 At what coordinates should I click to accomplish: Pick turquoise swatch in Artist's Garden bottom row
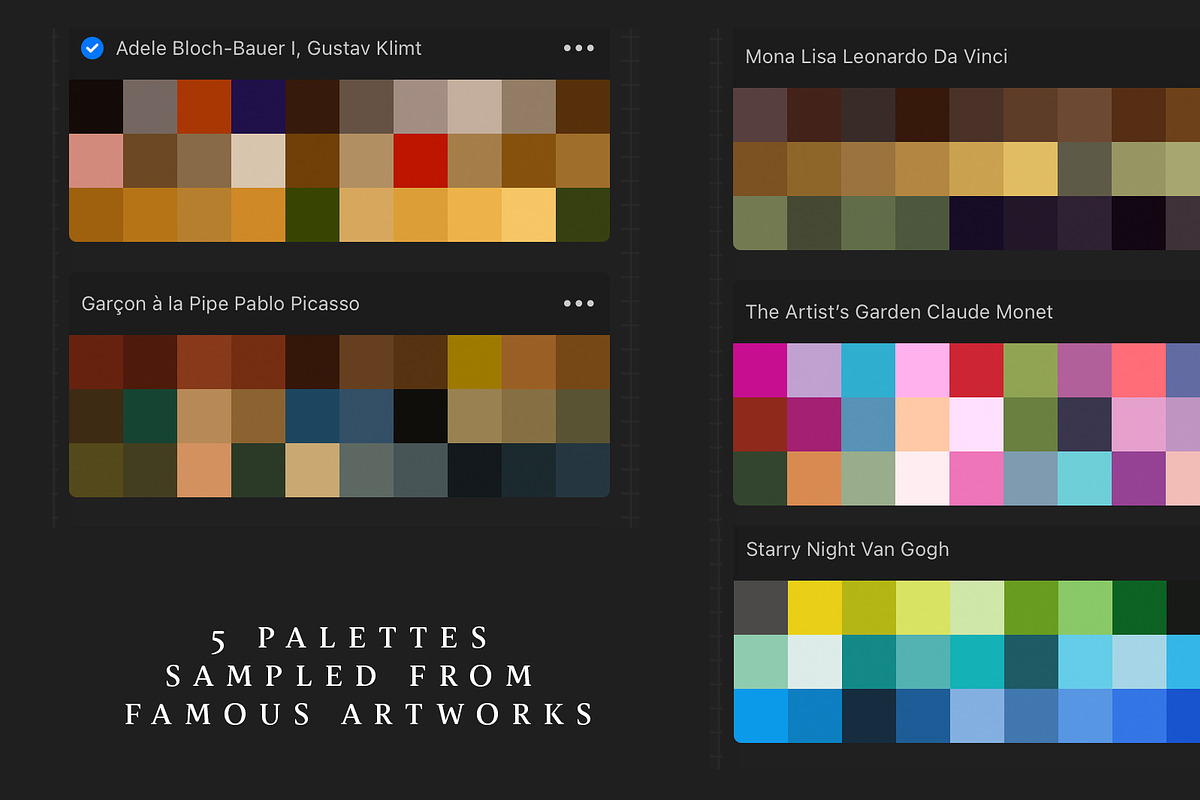coord(1084,478)
